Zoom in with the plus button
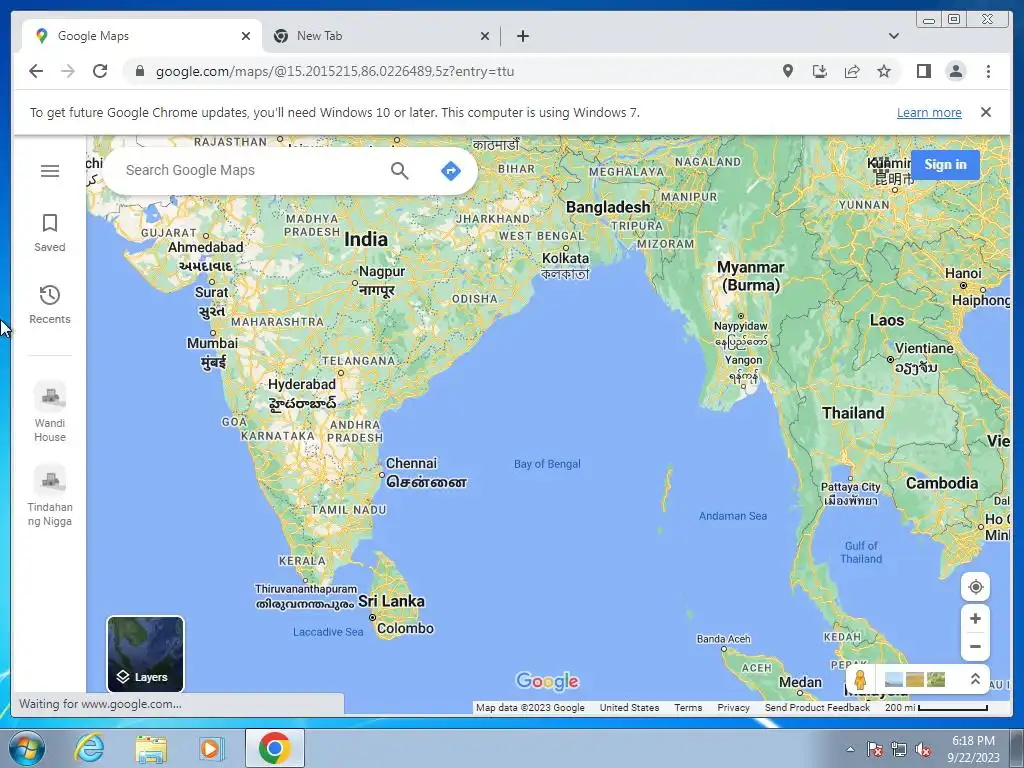The height and width of the screenshot is (768, 1024). click(x=975, y=618)
